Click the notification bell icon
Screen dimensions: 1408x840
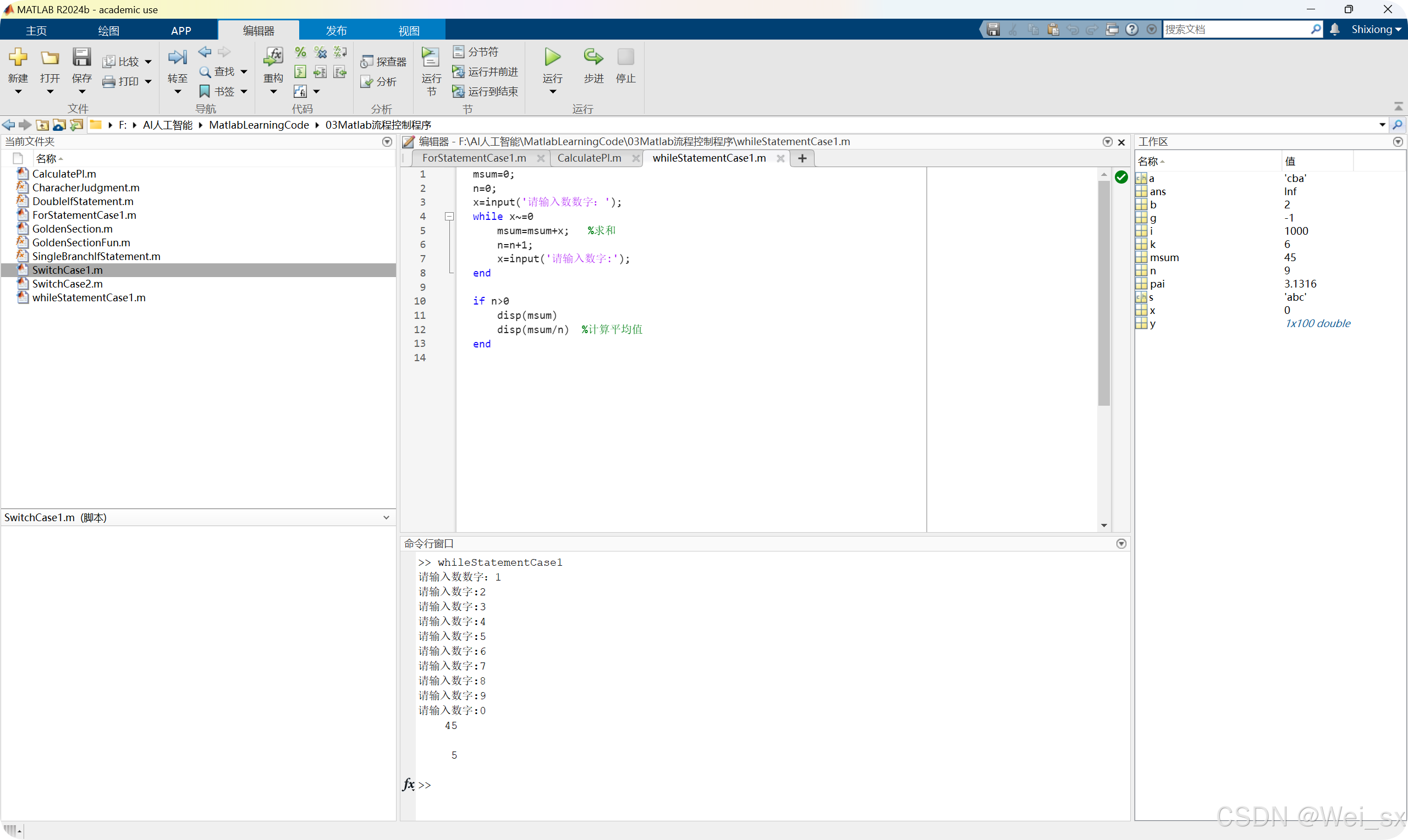(1334, 30)
